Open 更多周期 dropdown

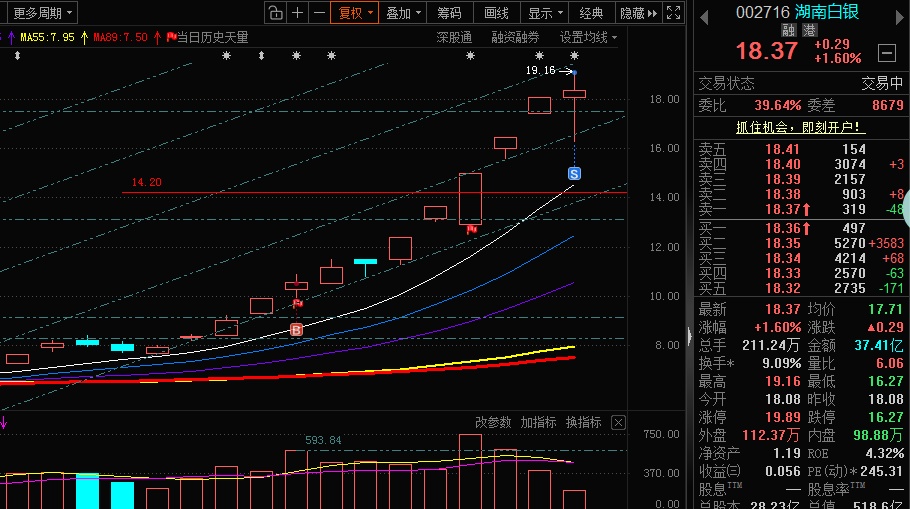click(42, 13)
